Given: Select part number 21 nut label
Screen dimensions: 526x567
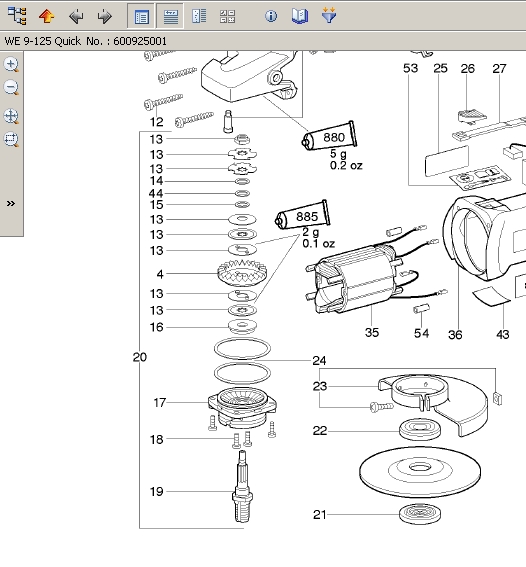Looking at the screenshot, I should pyautogui.click(x=320, y=515).
